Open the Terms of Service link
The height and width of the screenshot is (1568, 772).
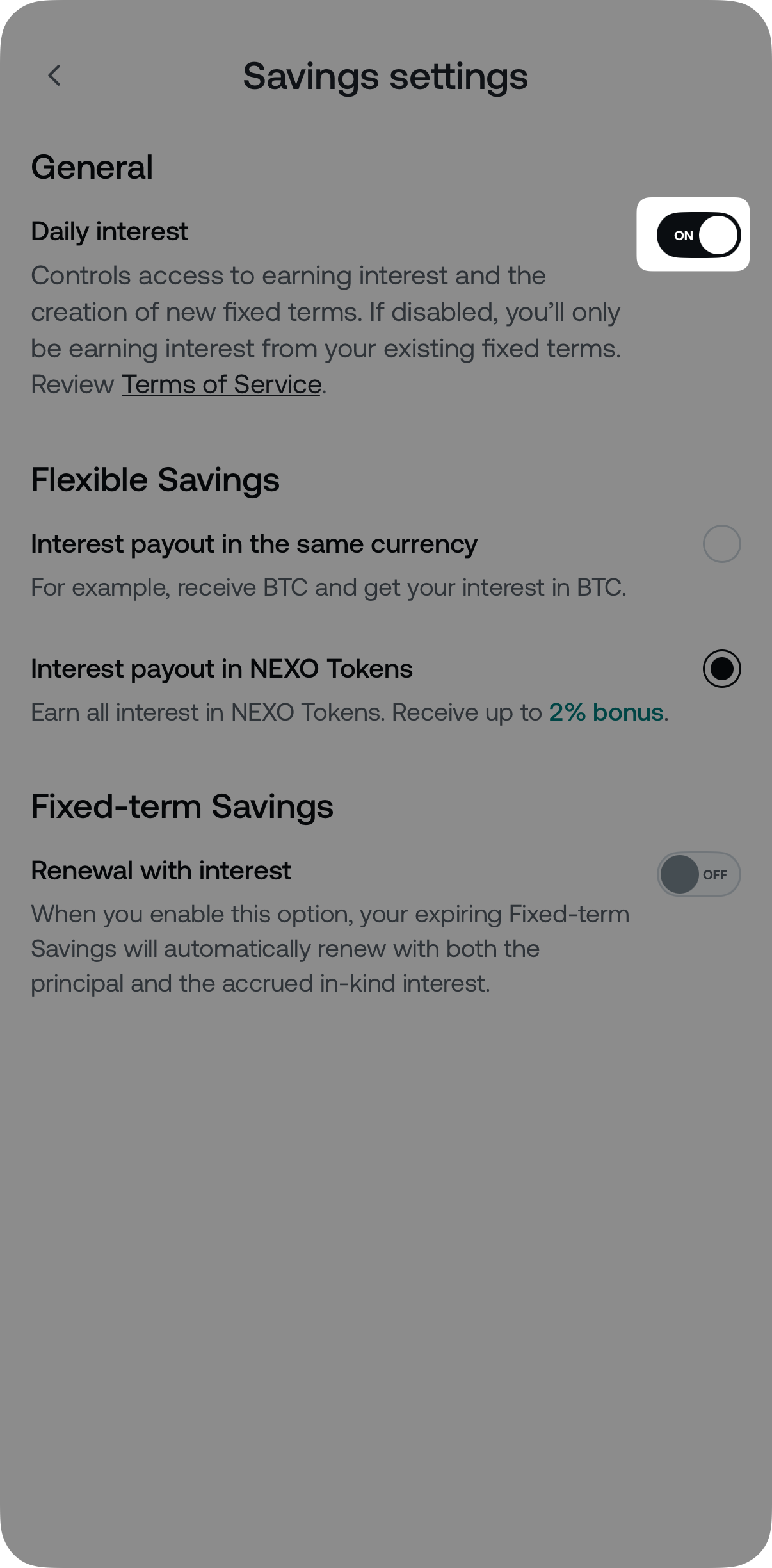[221, 385]
